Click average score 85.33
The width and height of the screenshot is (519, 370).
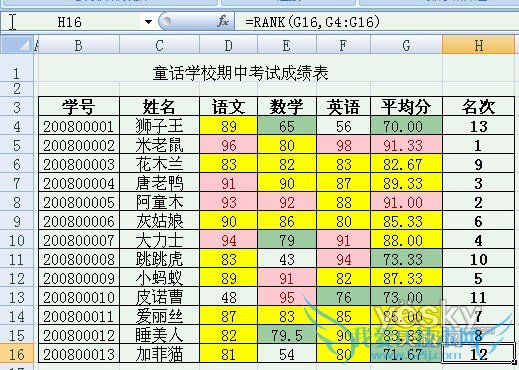coord(406,221)
